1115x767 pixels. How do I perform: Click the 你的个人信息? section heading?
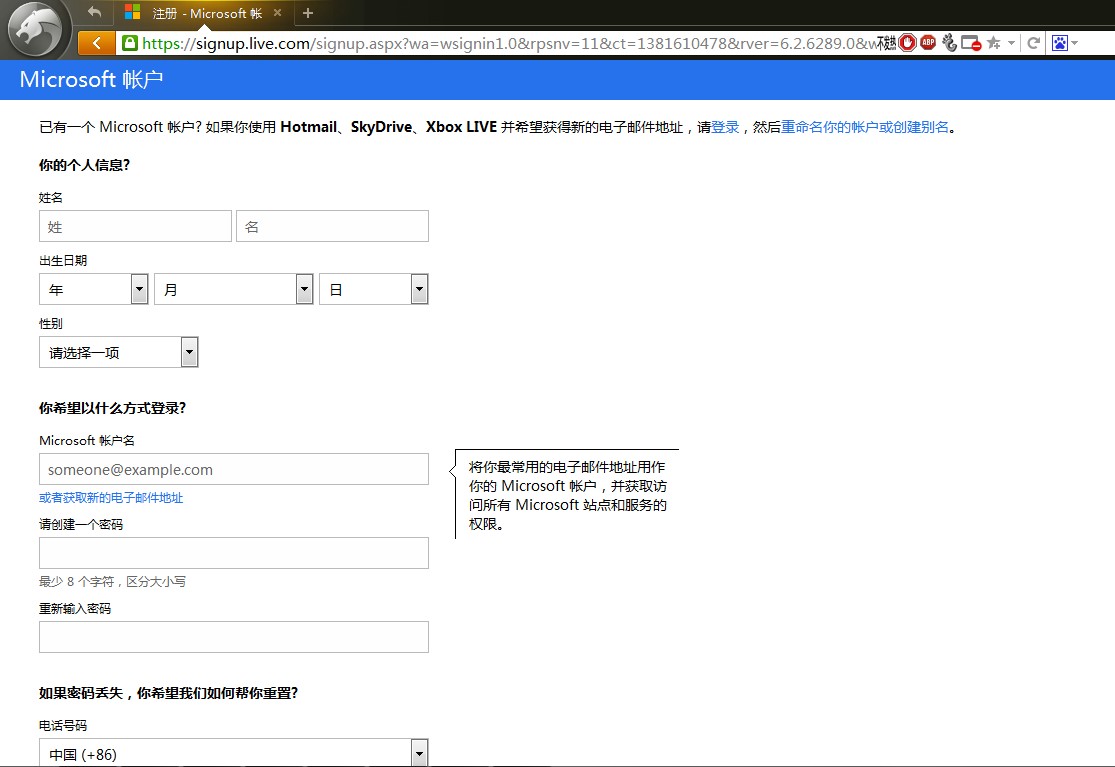click(x=85, y=165)
